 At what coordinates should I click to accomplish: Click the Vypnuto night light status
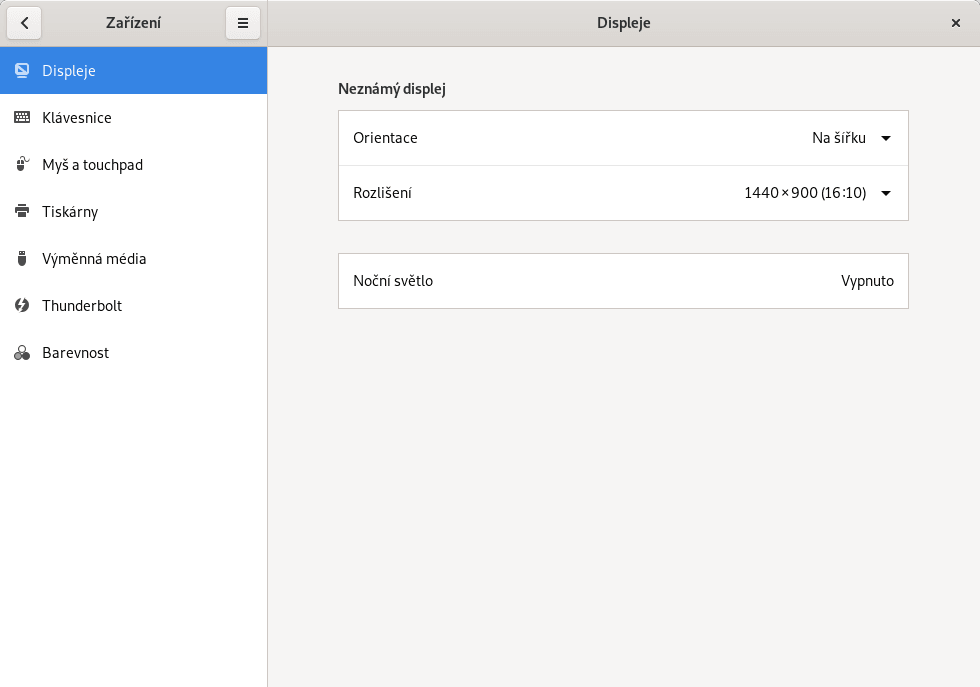pyautogui.click(x=867, y=281)
